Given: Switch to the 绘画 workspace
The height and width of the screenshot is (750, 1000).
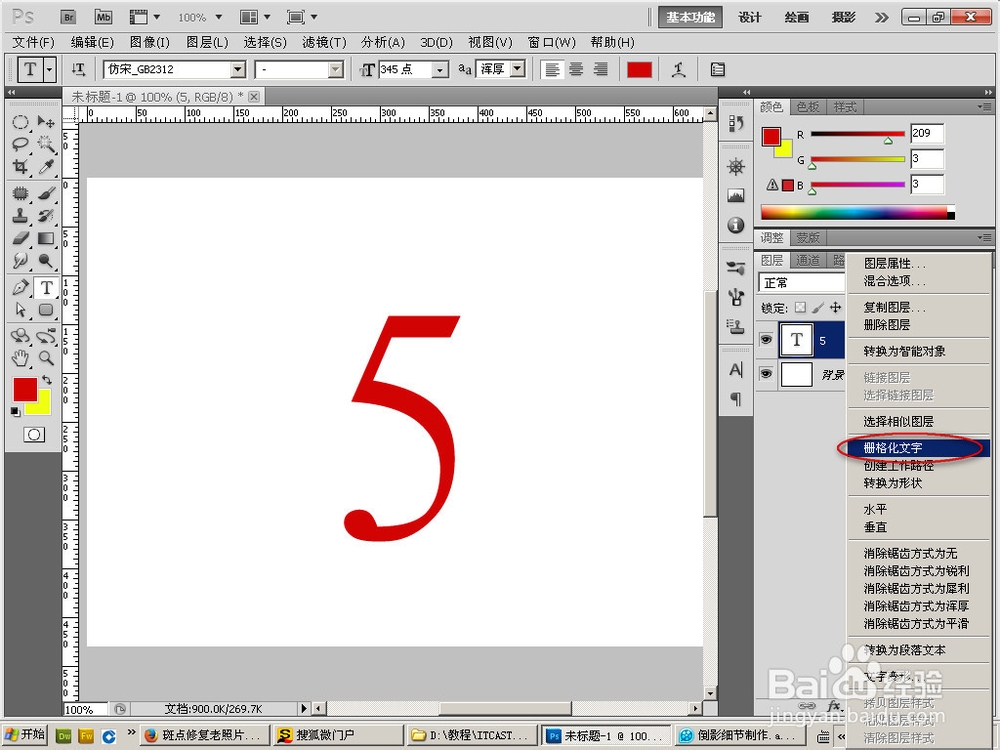Looking at the screenshot, I should point(797,17).
